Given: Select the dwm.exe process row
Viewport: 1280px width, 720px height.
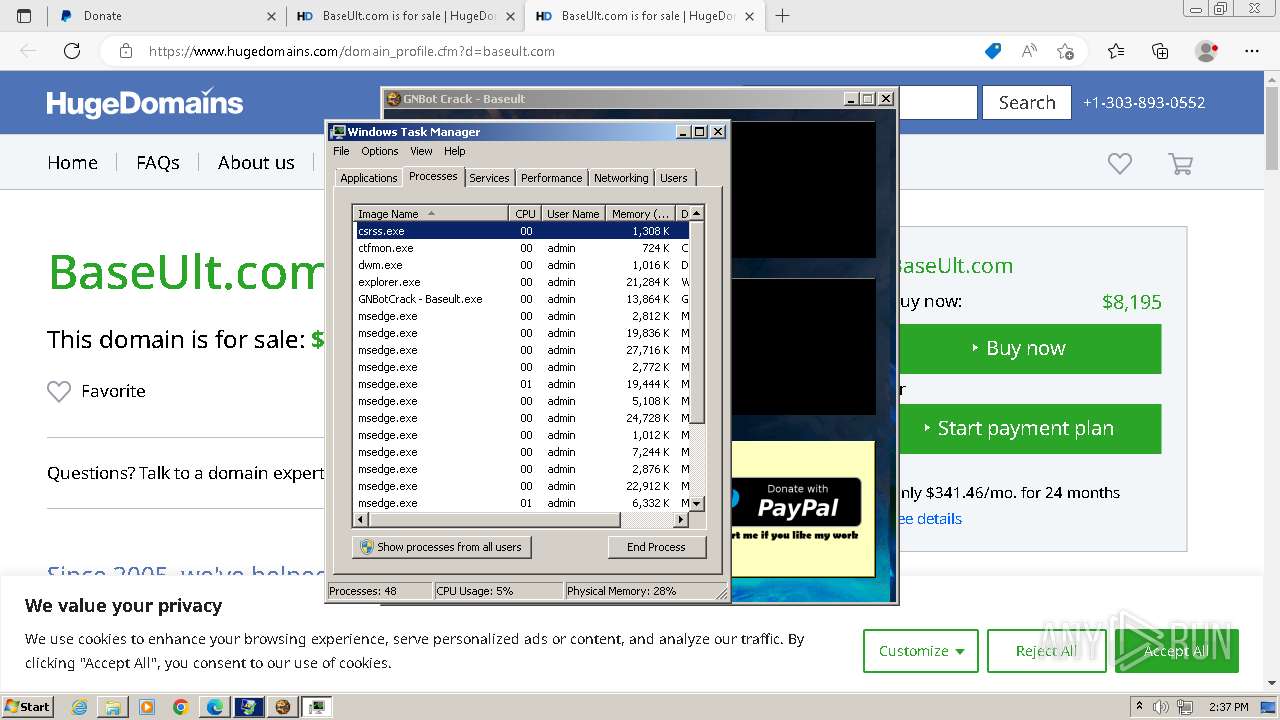Looking at the screenshot, I should (521, 265).
